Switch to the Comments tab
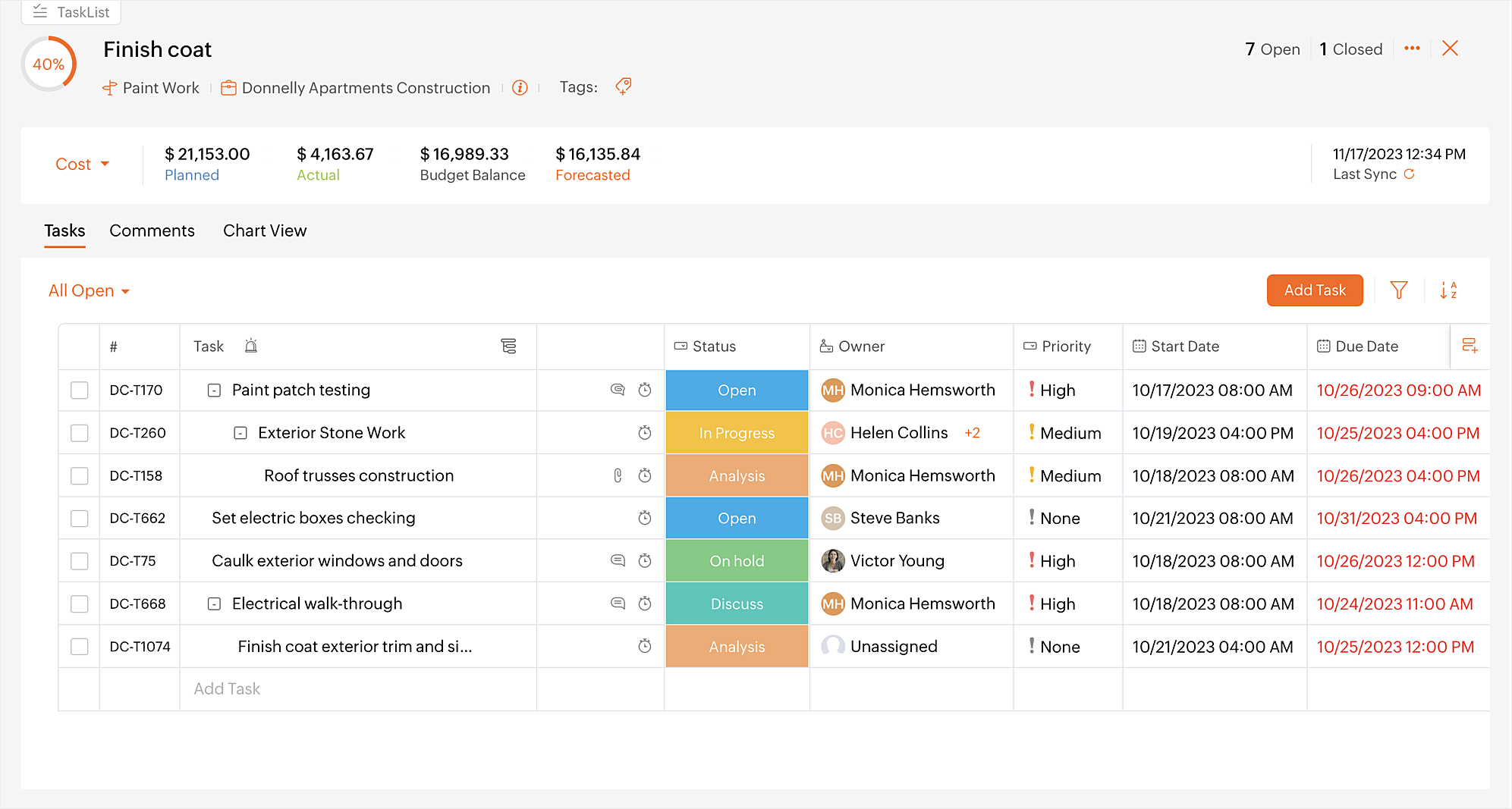This screenshot has width=1512, height=809. (x=152, y=230)
